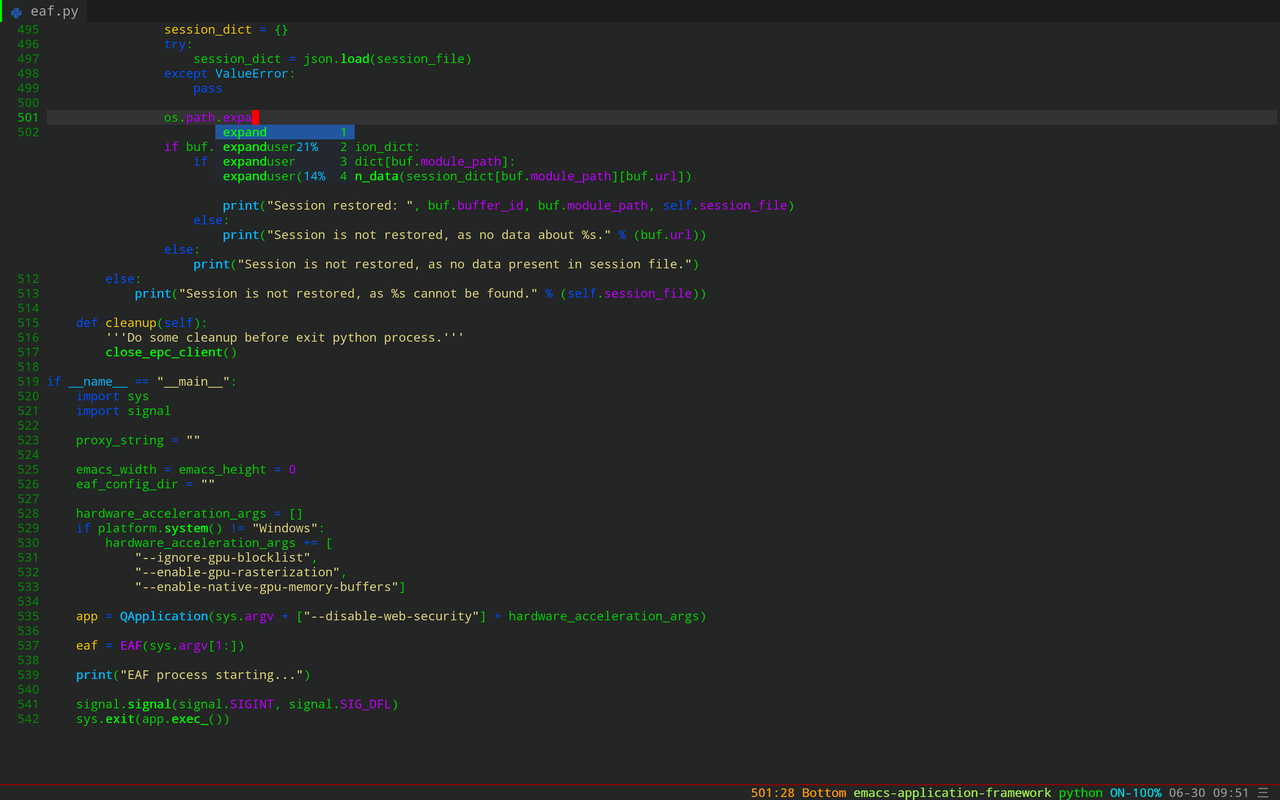
Task: Click the "Bottom" scroll indicator in the mode line
Action: (x=823, y=793)
